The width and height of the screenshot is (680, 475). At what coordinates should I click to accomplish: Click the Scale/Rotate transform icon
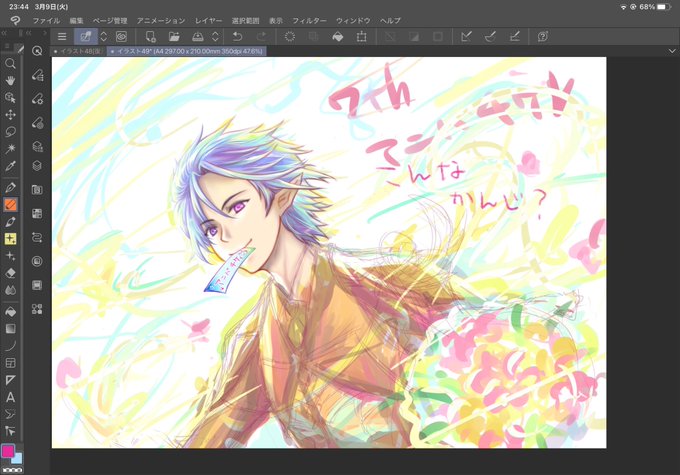[x=361, y=36]
